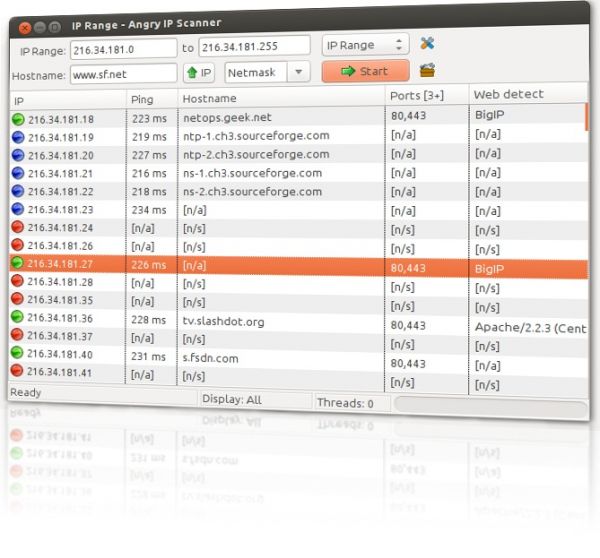Image resolution: width=600 pixels, height=558 pixels.
Task: Click green status icon for 216.34.181.36
Action: pyautogui.click(x=18, y=319)
